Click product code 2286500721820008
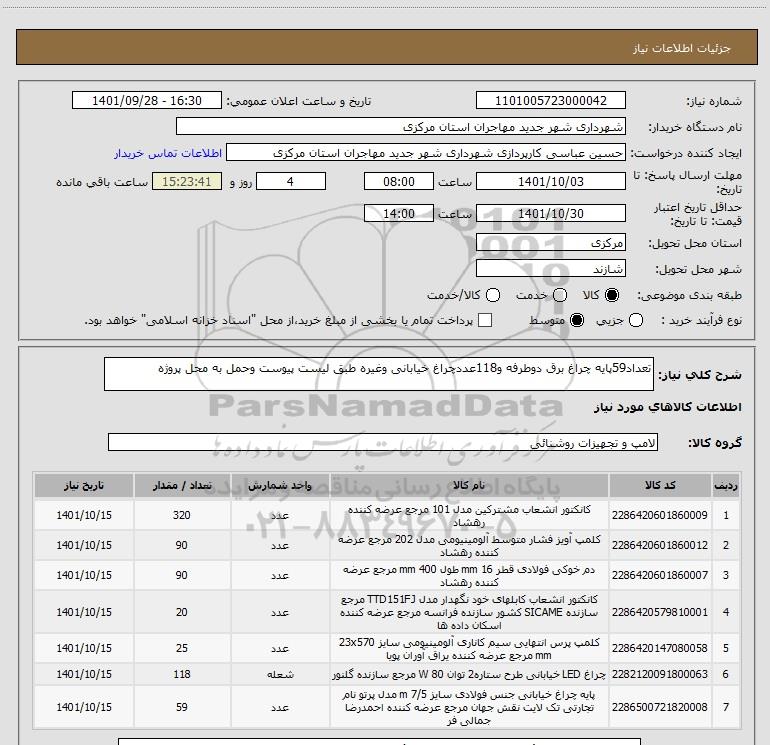 (660, 707)
